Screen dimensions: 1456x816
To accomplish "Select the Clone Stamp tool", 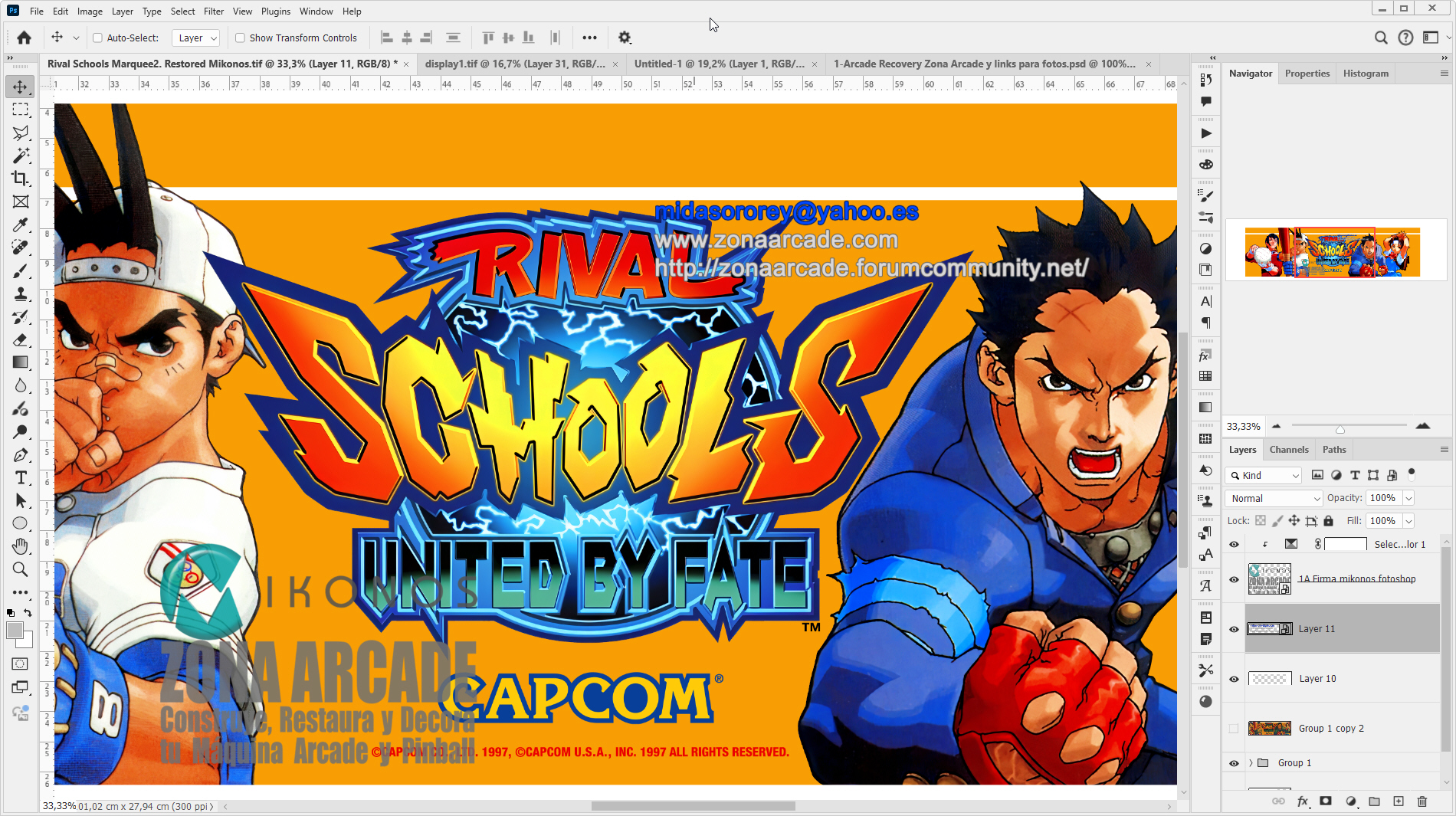I will tap(21, 293).
